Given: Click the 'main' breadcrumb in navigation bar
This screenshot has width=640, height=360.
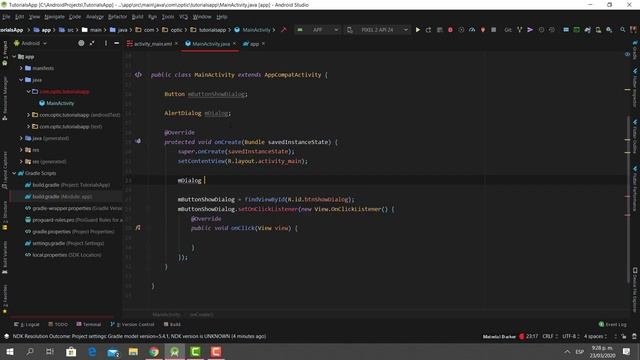Looking at the screenshot, I should 95,30.
